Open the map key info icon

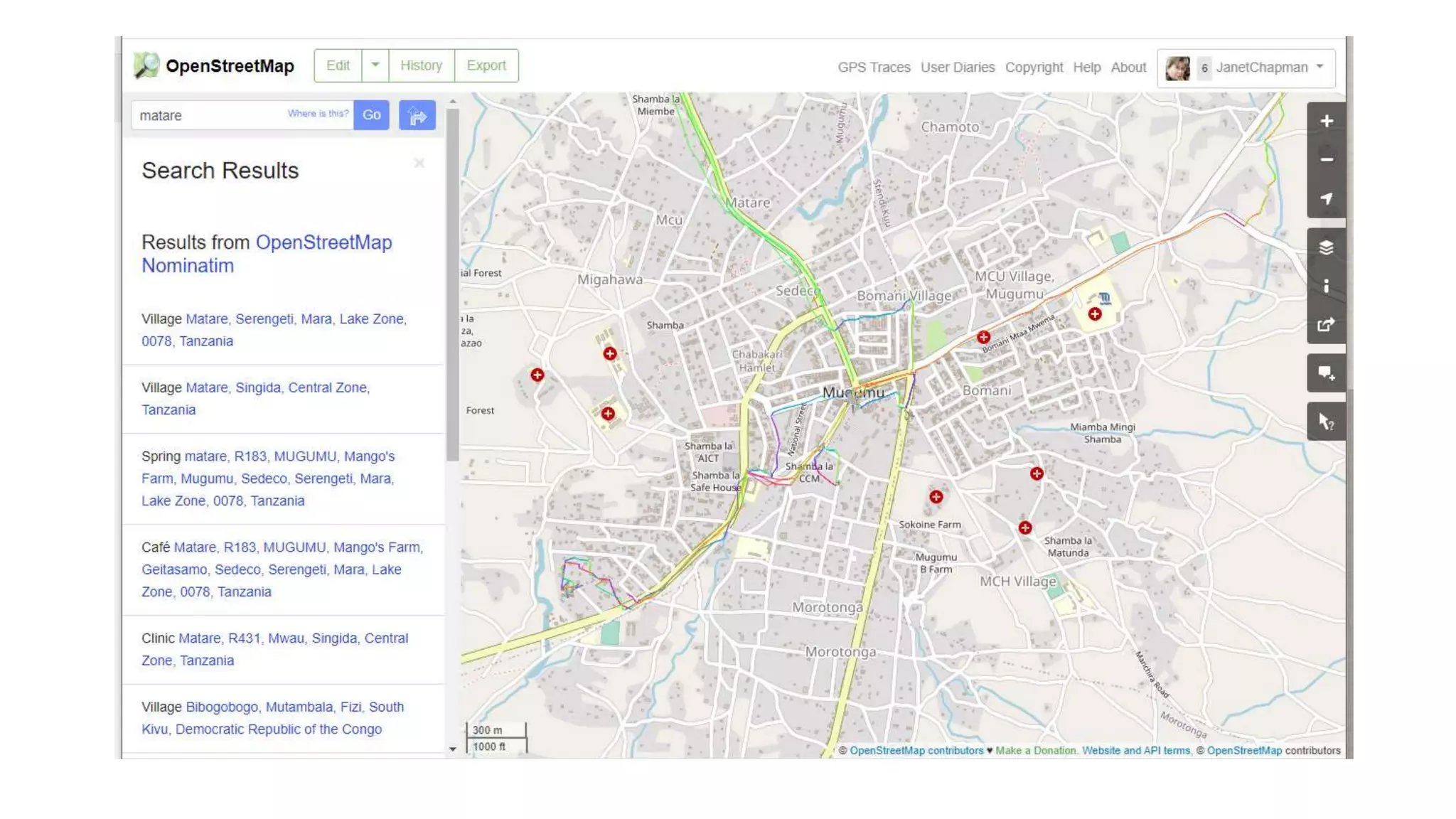click(x=1326, y=286)
